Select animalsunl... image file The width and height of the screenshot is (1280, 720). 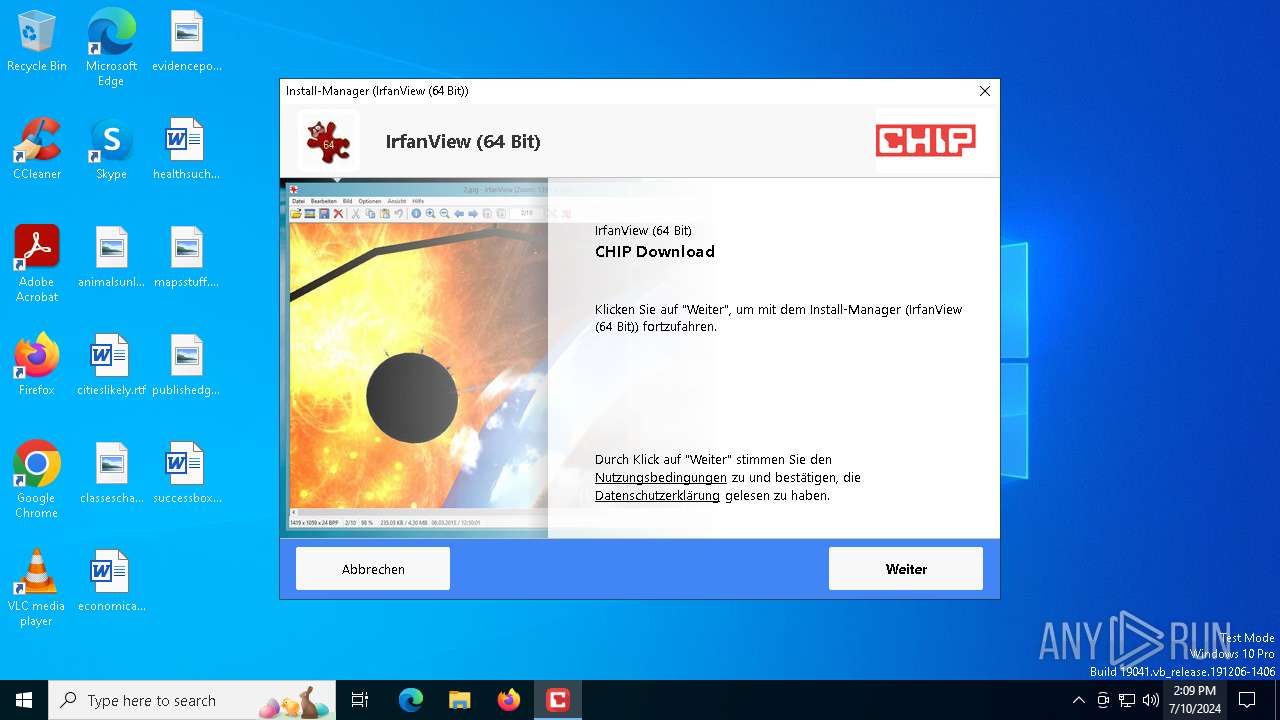pos(111,257)
